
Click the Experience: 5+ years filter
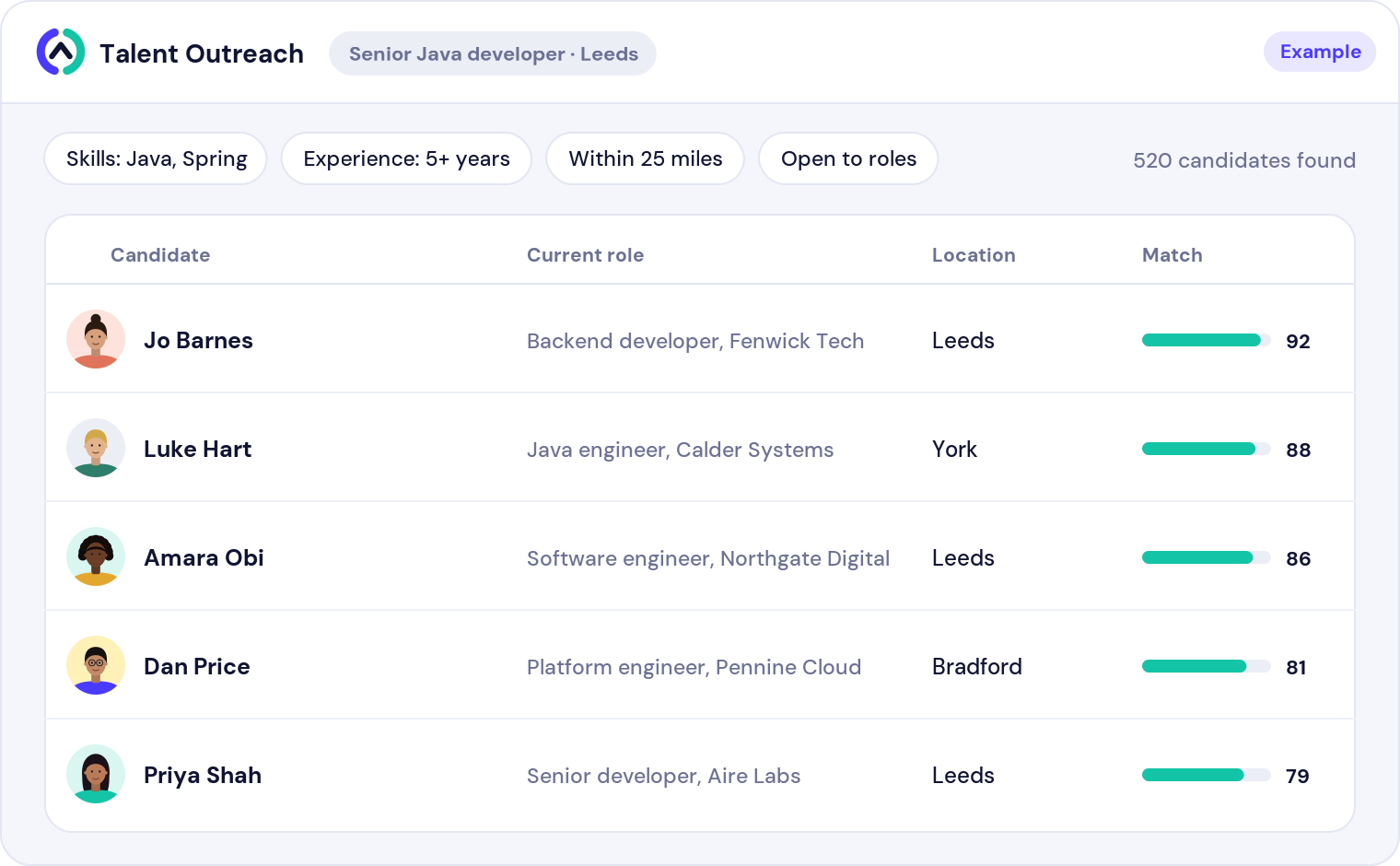click(x=406, y=158)
